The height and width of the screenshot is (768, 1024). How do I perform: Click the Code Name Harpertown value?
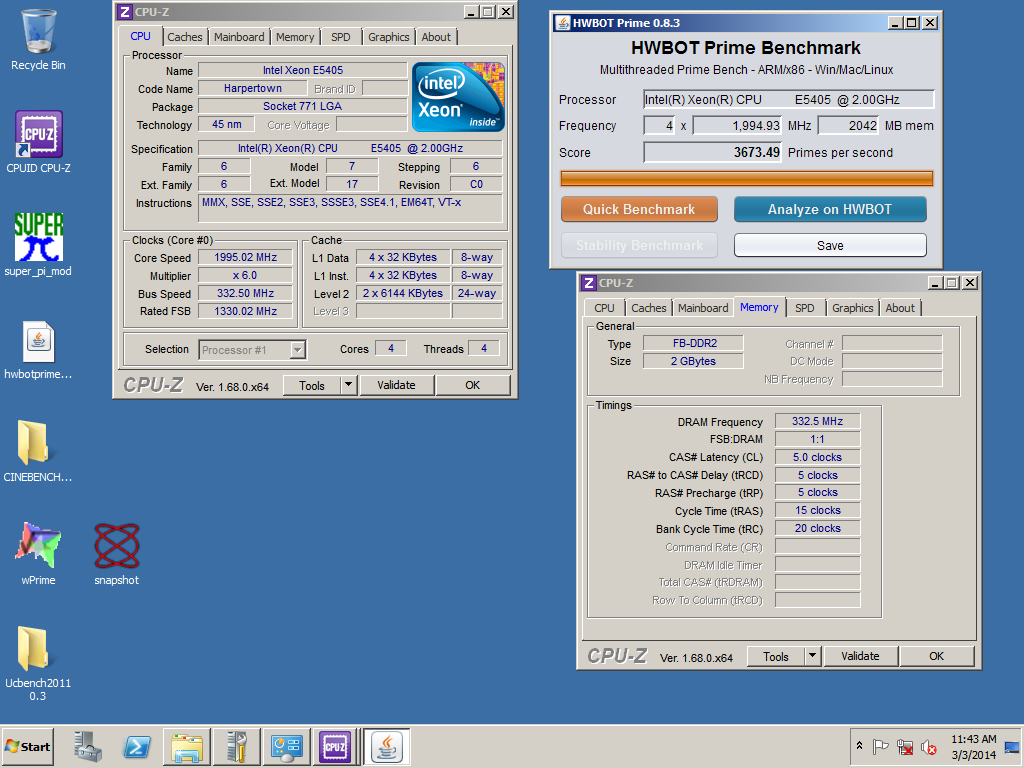tap(253, 88)
